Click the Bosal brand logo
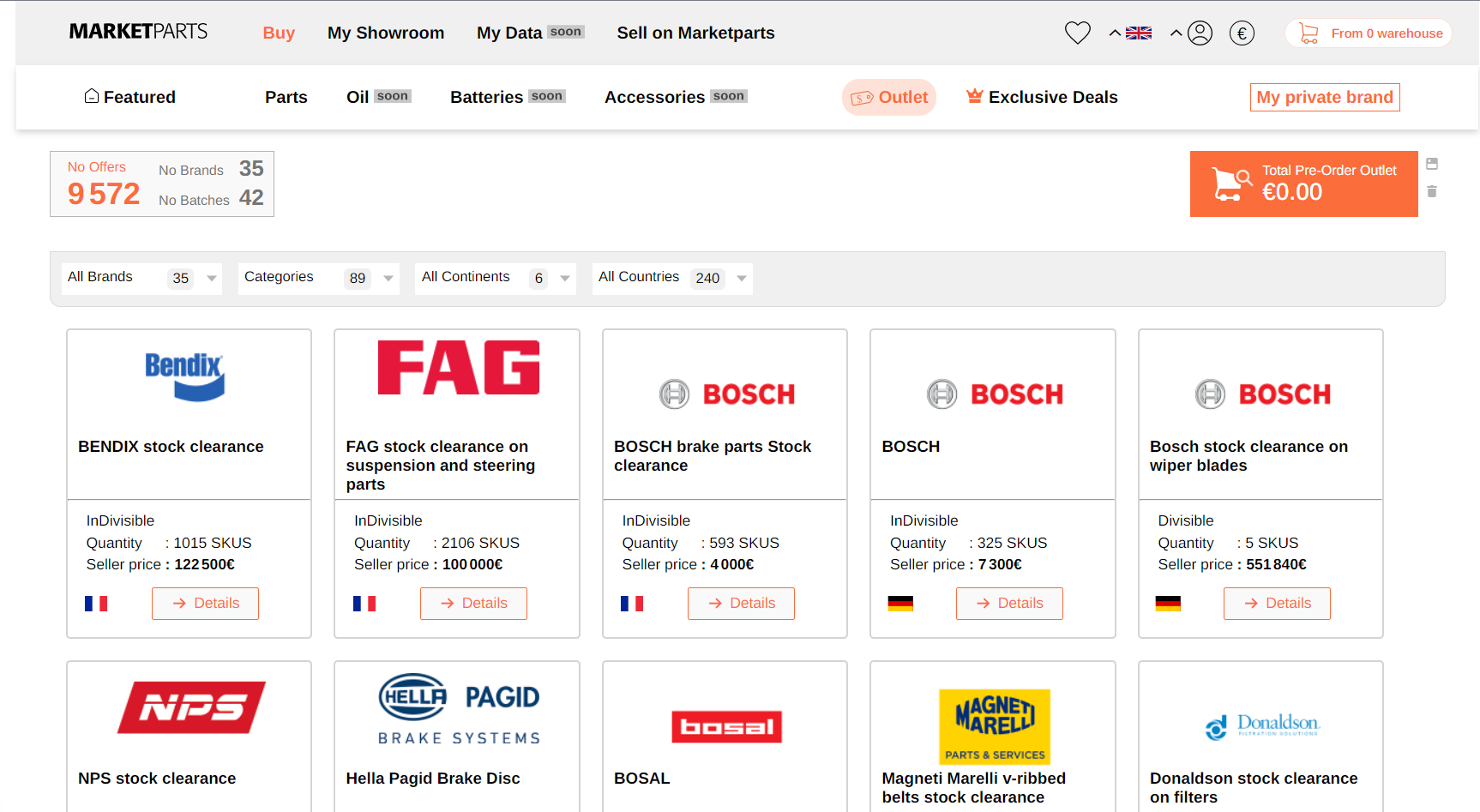Viewport: 1480px width, 812px height. 726,727
